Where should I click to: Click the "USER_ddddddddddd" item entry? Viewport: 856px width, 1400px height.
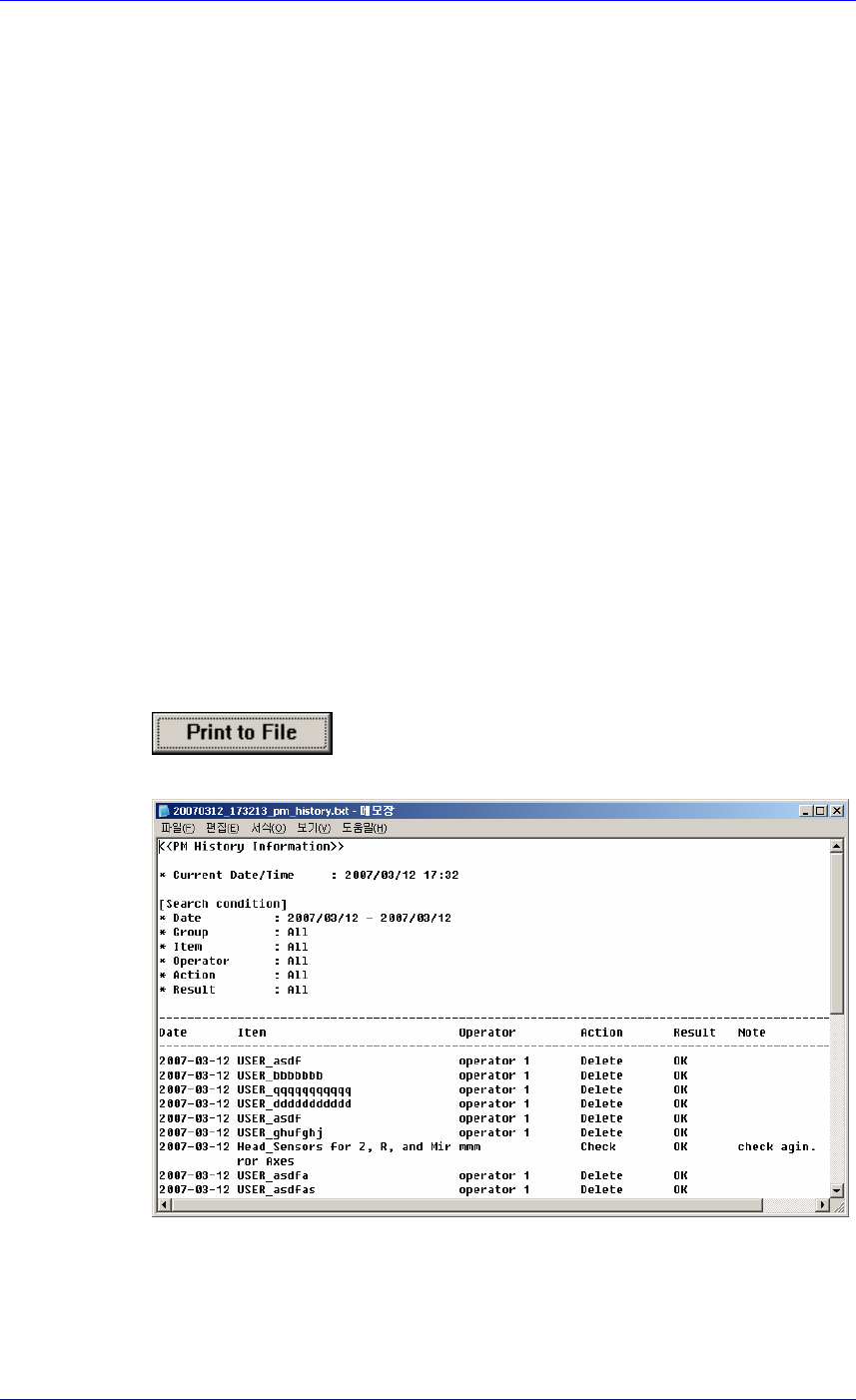[x=295, y=1103]
